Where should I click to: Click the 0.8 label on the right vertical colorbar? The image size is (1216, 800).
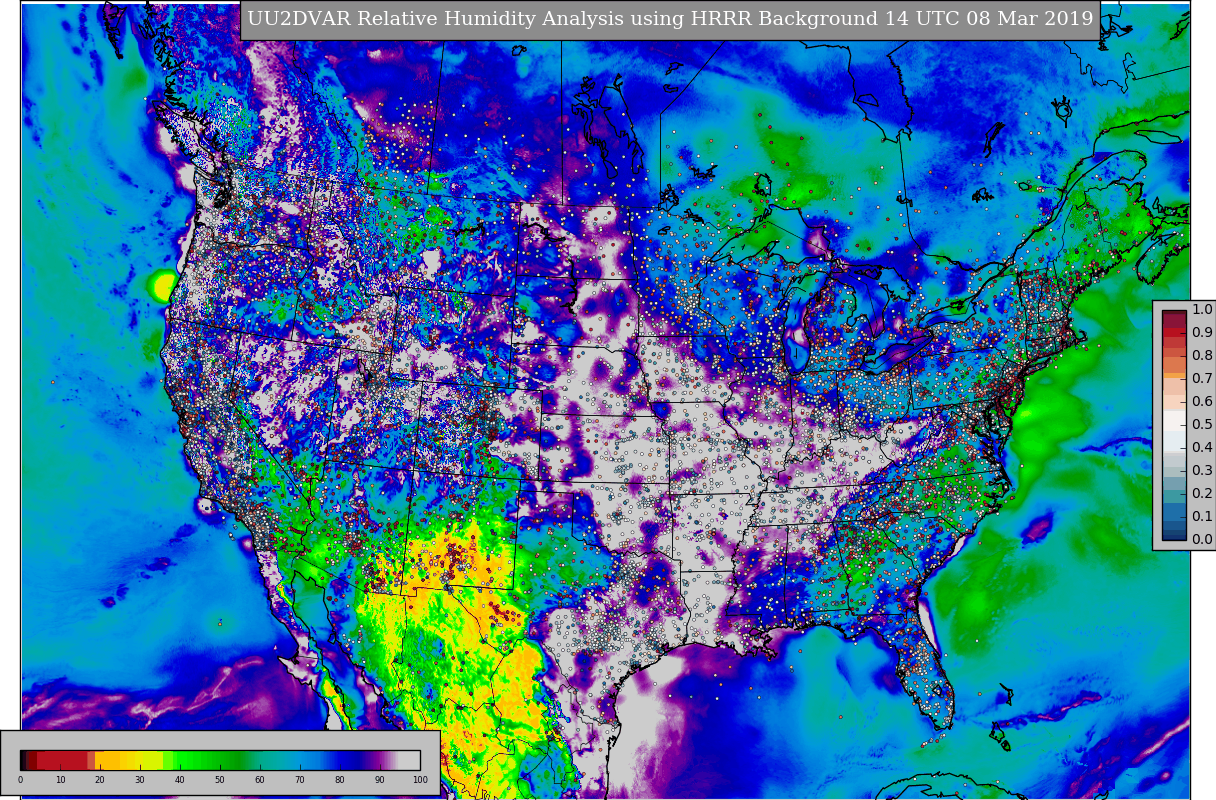point(1202,355)
